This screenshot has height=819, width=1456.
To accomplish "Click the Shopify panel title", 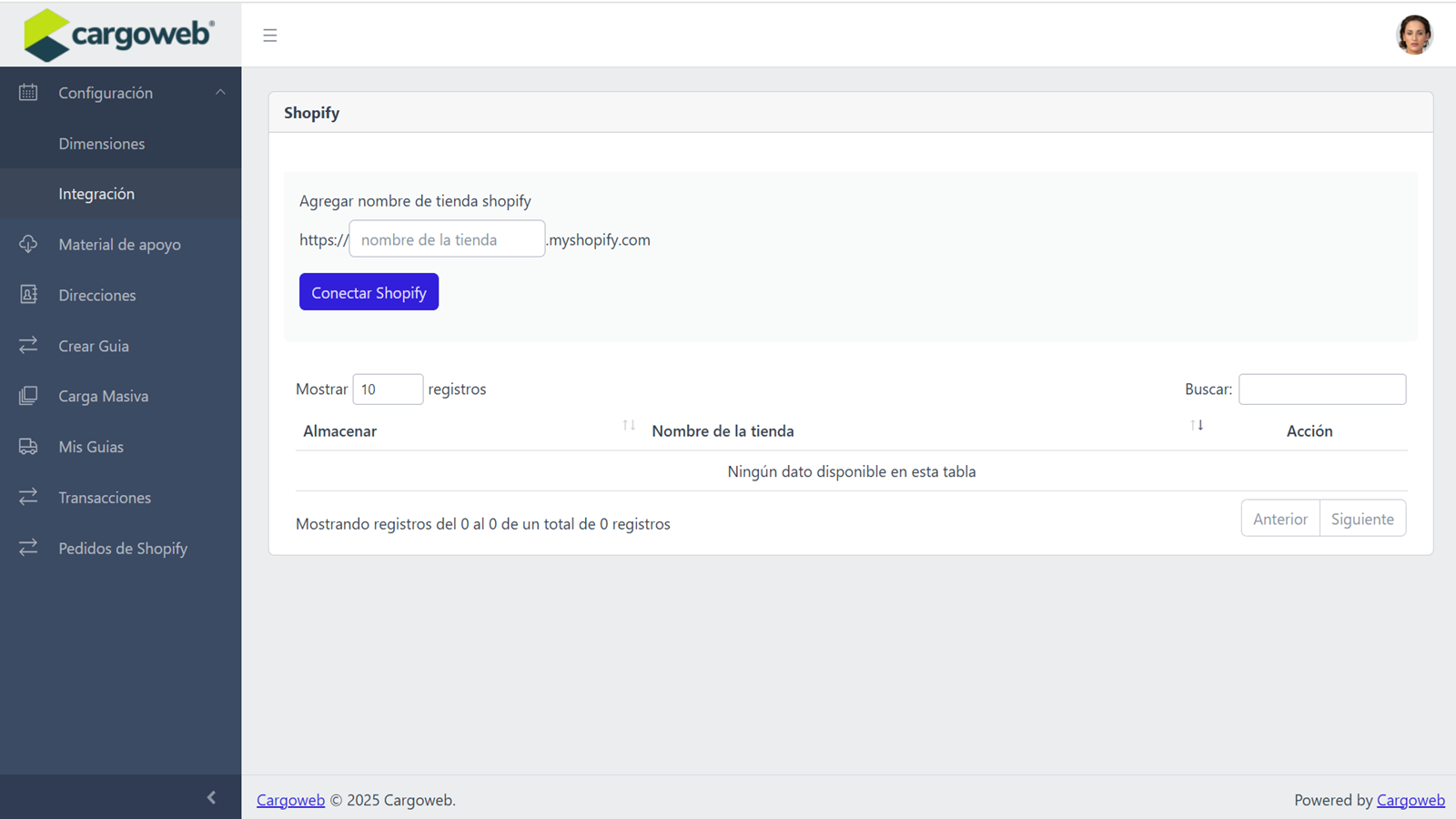I will [x=311, y=113].
